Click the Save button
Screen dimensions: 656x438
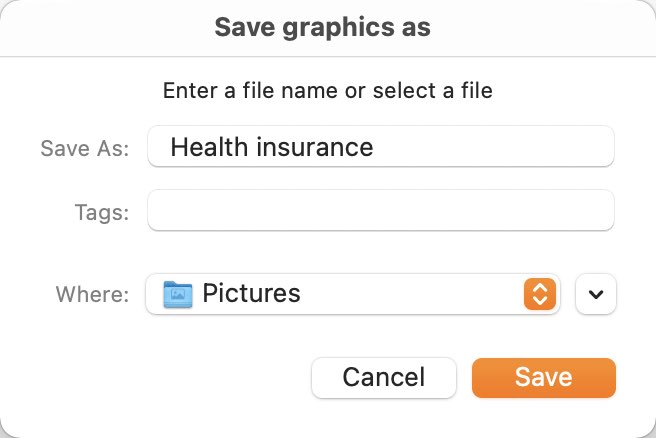click(x=543, y=377)
